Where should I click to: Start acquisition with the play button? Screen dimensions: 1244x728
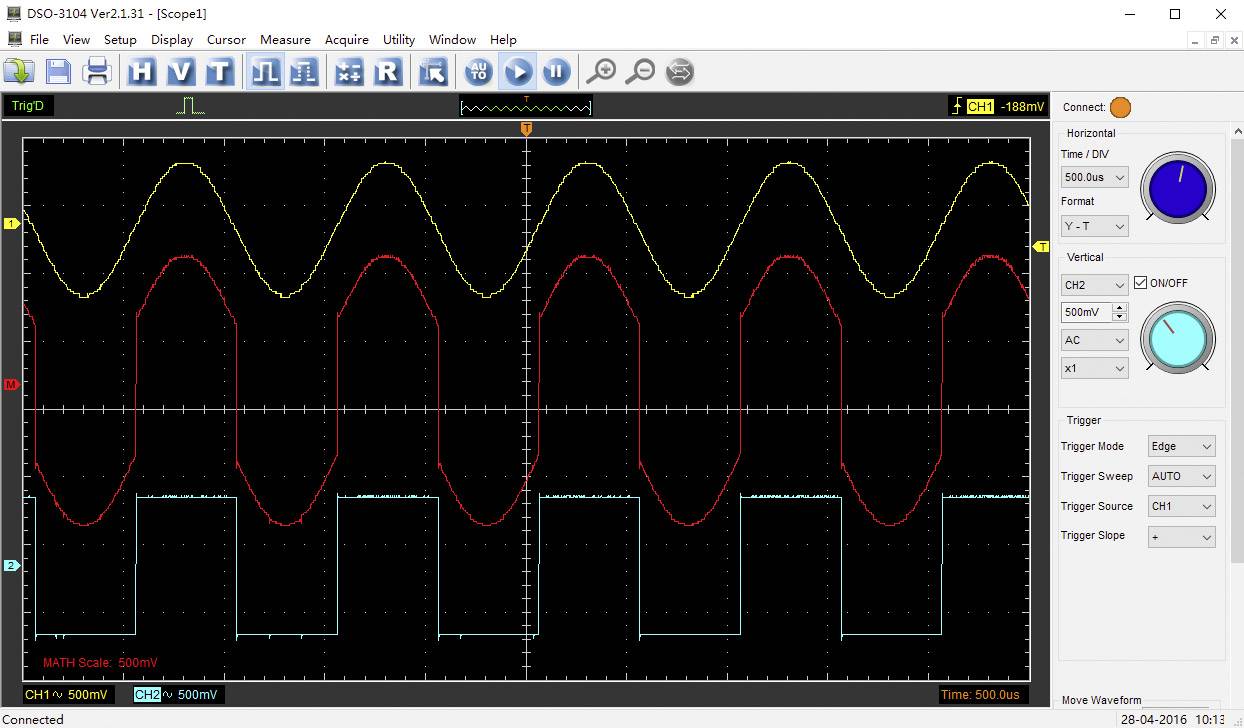[519, 71]
